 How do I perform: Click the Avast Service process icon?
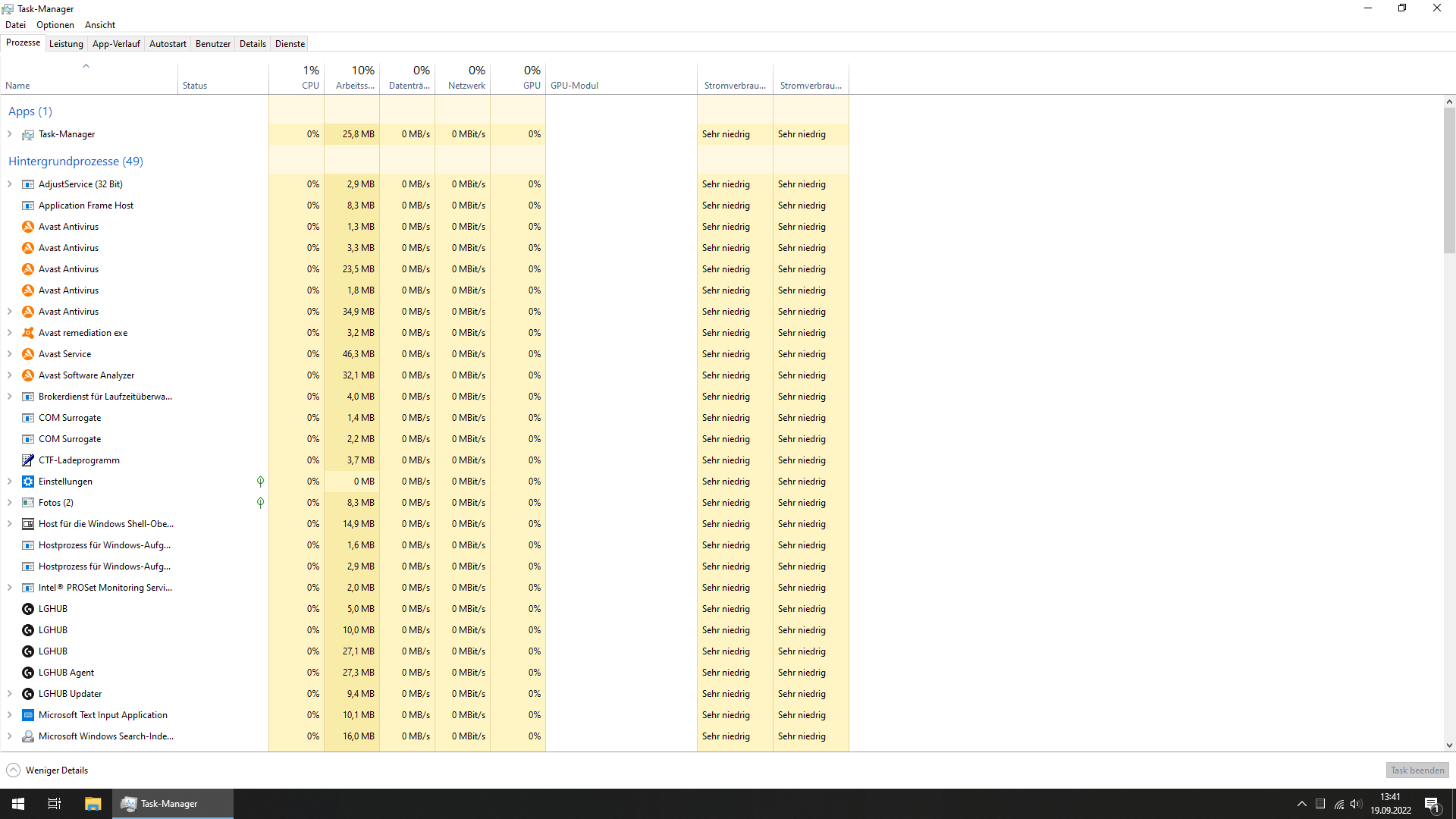28,354
